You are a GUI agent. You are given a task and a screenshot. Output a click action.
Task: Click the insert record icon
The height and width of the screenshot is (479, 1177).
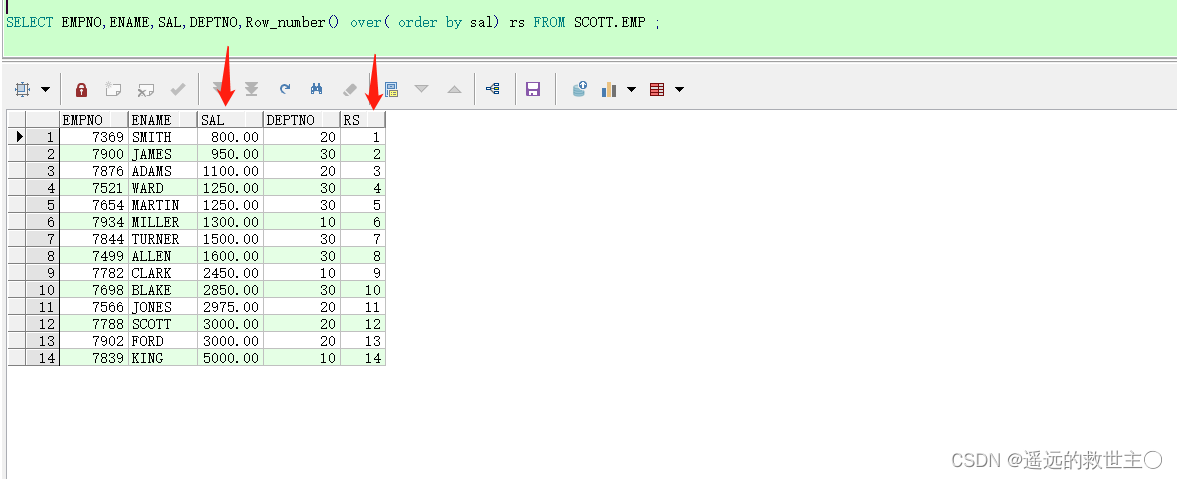(113, 90)
